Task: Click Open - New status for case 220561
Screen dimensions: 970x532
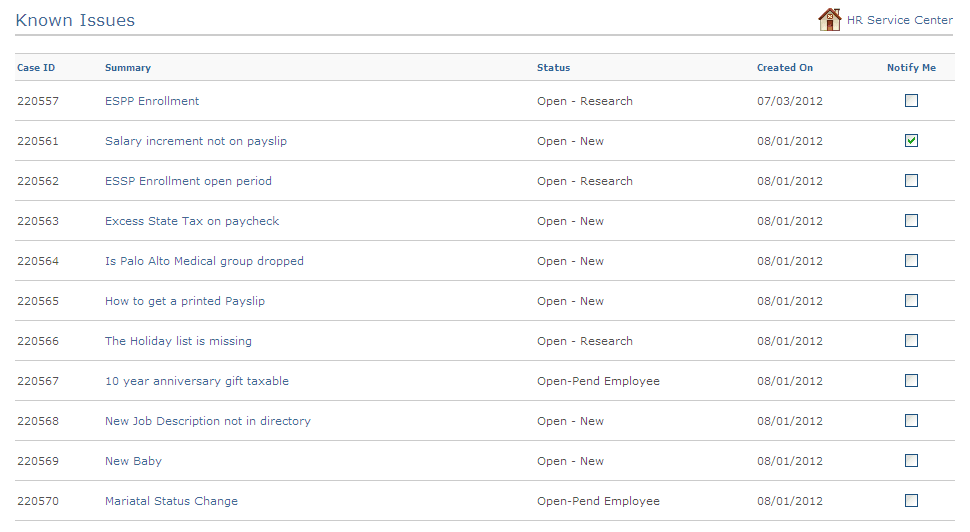Action: point(570,141)
